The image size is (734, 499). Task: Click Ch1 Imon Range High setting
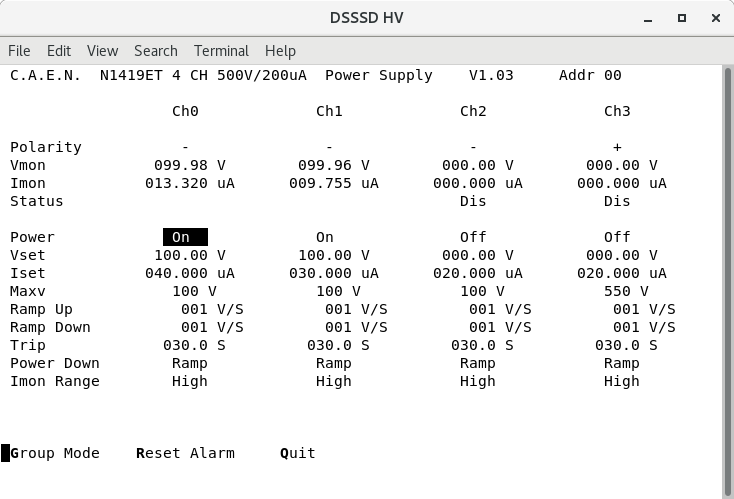tap(334, 381)
